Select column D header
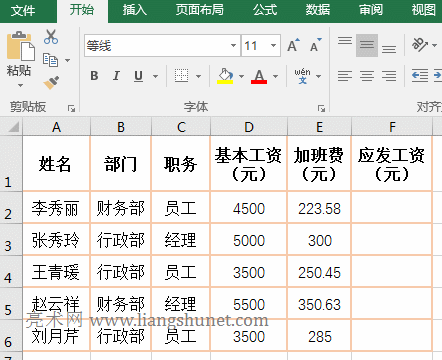 coord(249,127)
